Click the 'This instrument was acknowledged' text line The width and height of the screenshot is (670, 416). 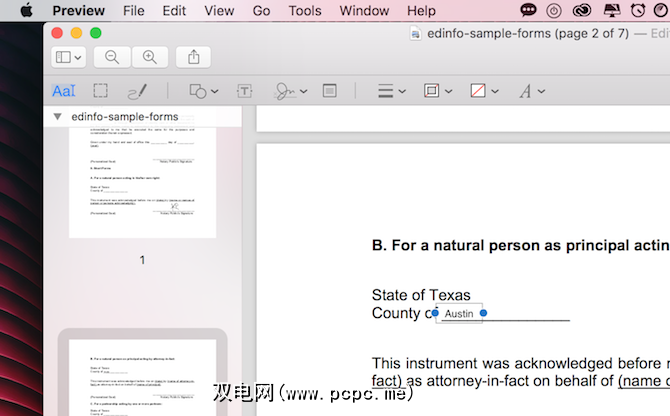pos(520,363)
